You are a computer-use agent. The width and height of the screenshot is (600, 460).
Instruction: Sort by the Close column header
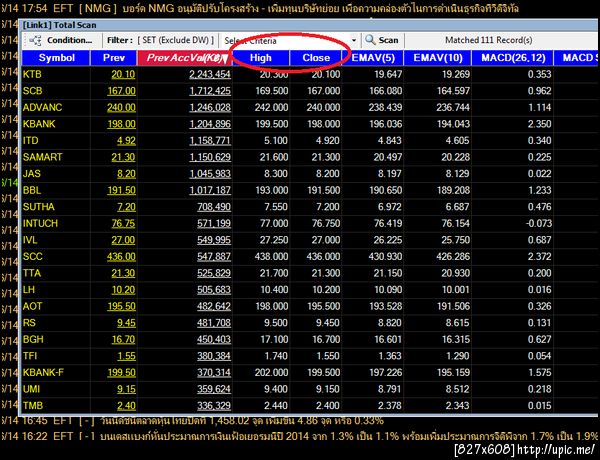pos(316,58)
